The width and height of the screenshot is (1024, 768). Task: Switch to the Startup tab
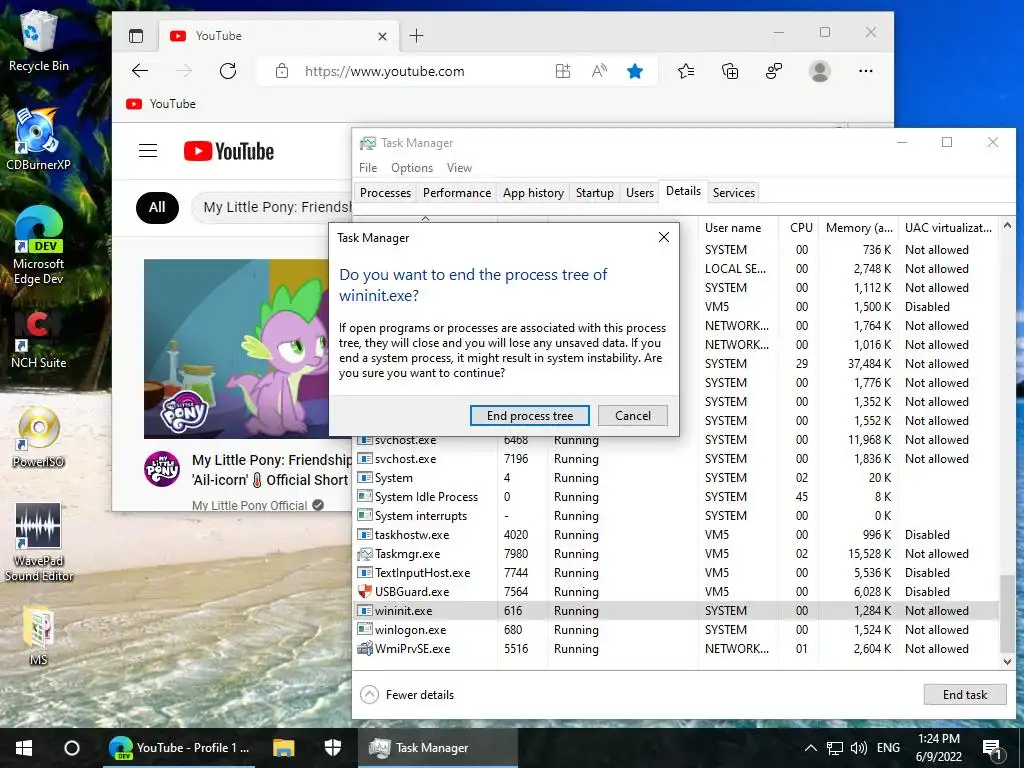coord(594,193)
